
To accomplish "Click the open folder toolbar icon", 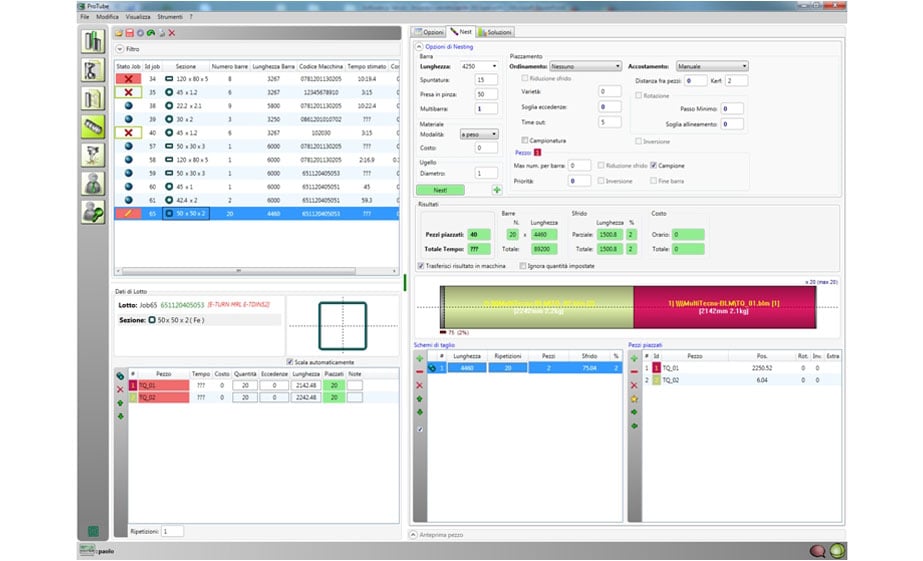I will (118, 33).
